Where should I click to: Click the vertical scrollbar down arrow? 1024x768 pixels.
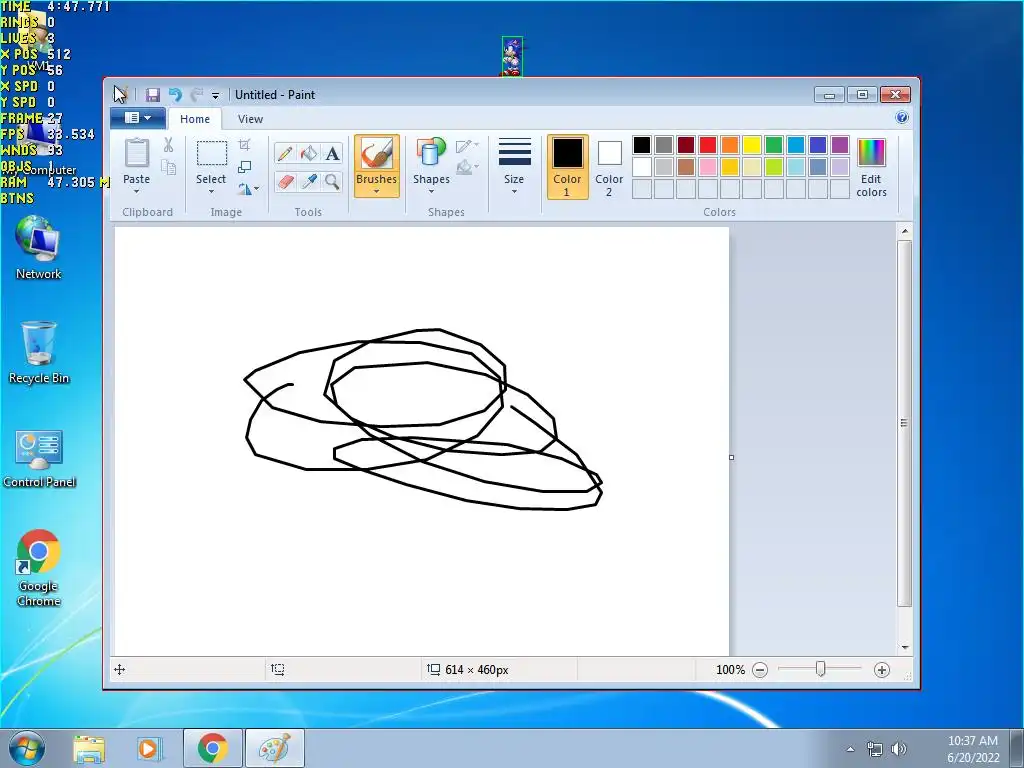[904, 647]
